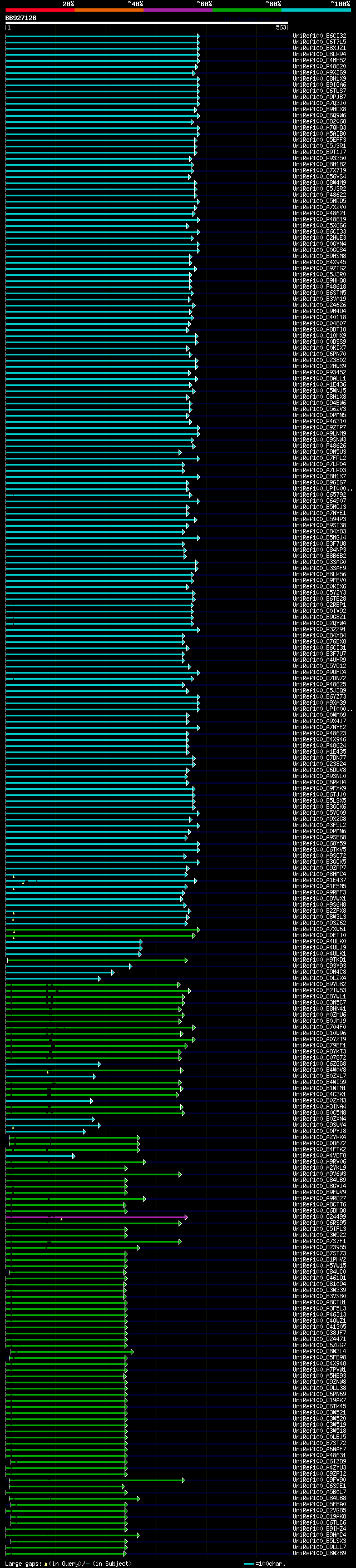This screenshot has width=356, height=1568.
Task: Click the white query sequence bar
Action: (147, 22)
